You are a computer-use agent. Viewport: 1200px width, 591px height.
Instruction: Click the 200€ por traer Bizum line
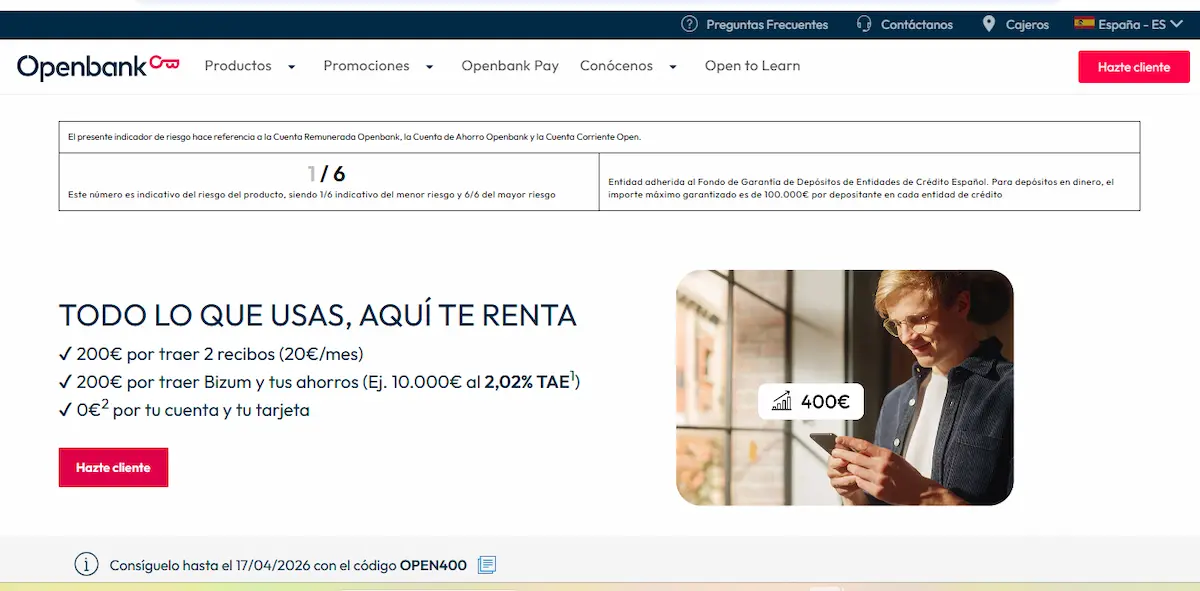click(x=319, y=381)
